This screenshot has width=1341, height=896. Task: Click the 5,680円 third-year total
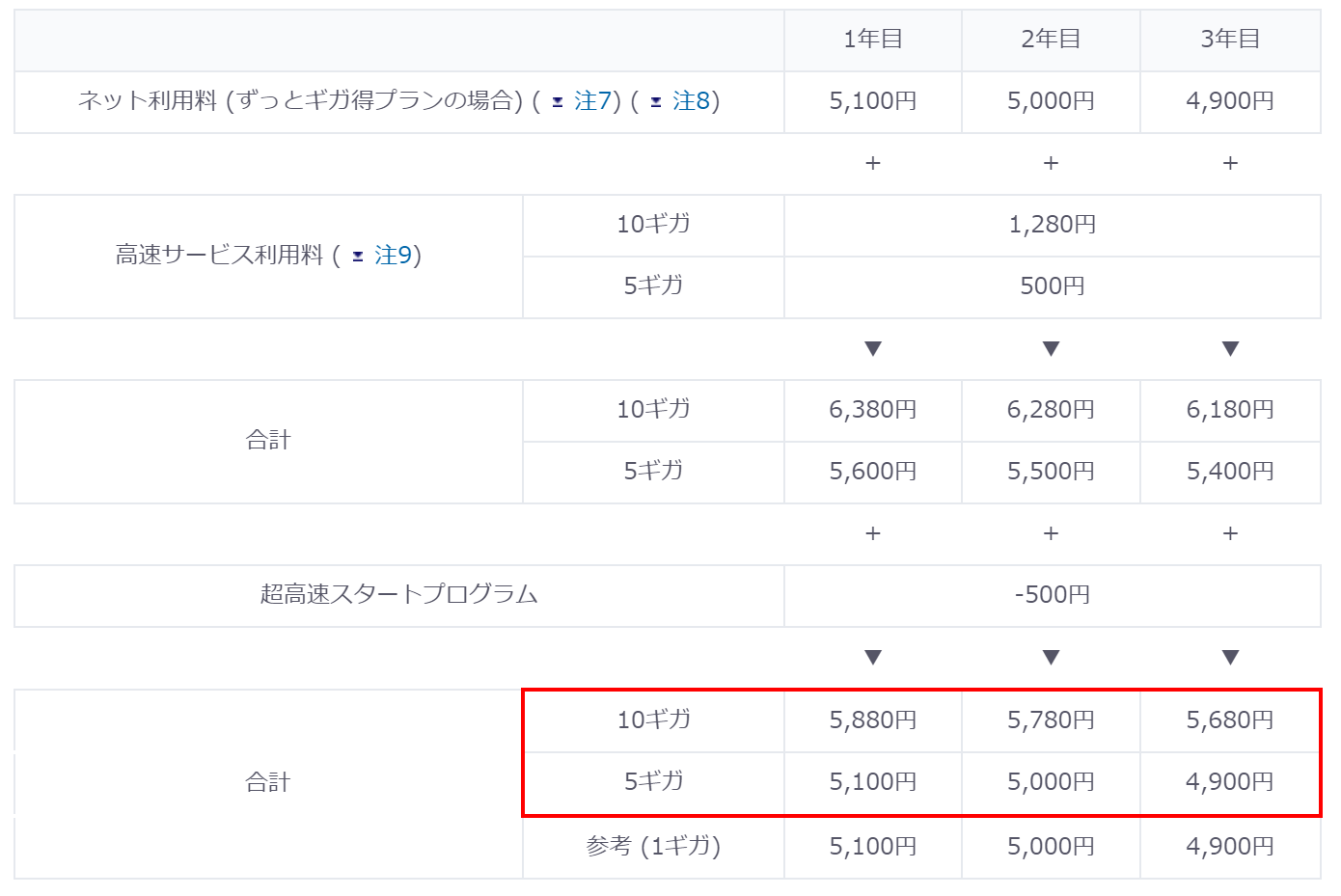[1230, 720]
